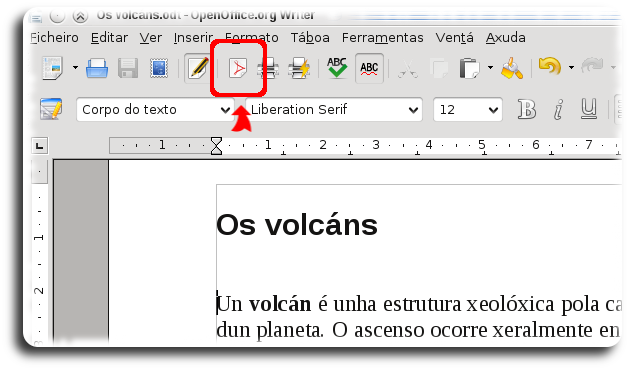Toggle Italic formatting

[x=558, y=109]
